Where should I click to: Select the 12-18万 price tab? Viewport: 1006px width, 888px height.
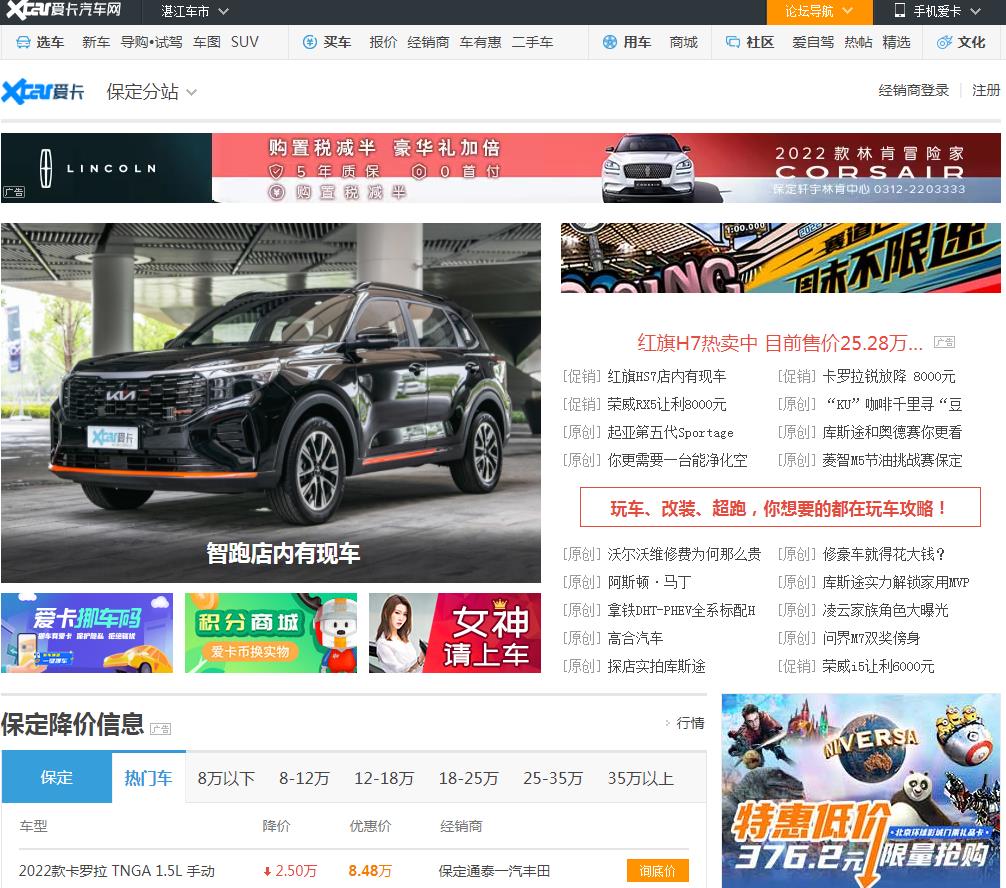point(384,778)
